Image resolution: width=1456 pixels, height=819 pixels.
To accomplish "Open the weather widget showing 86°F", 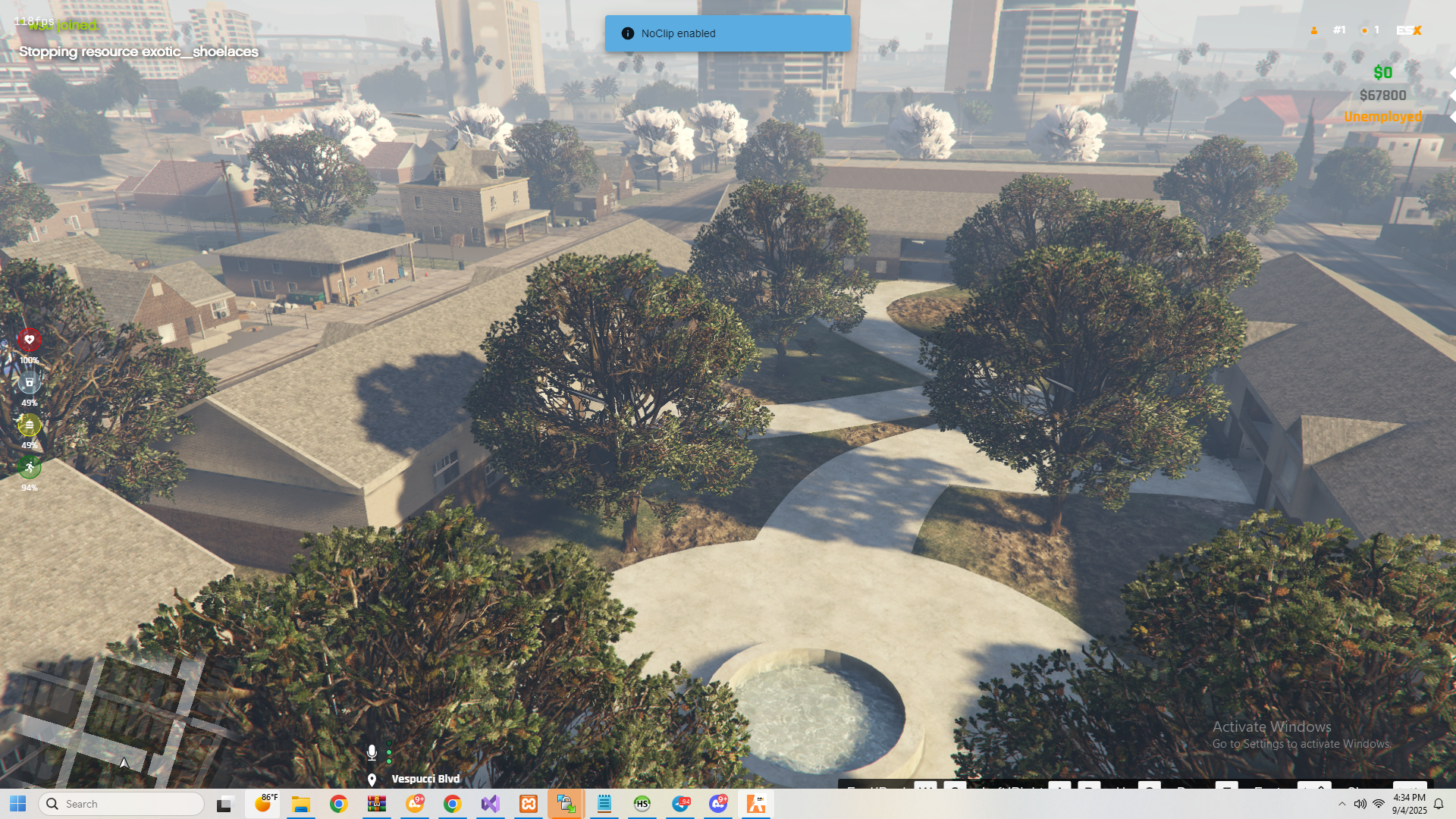I will (x=263, y=804).
